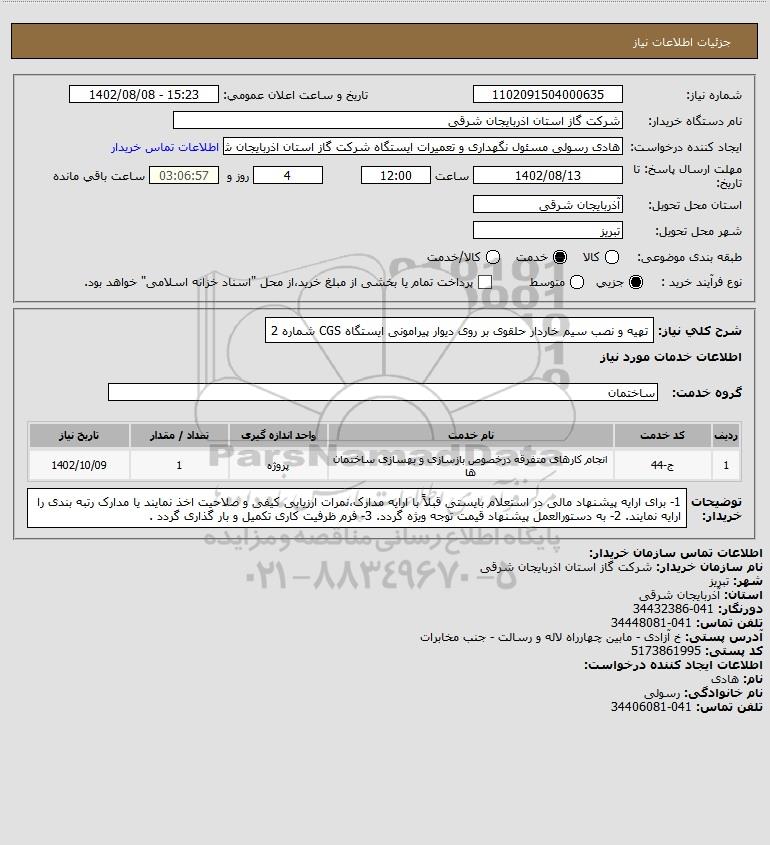Screen dimensions: 770x845
Task: Select the خدمت radio button
Action: click(x=560, y=257)
